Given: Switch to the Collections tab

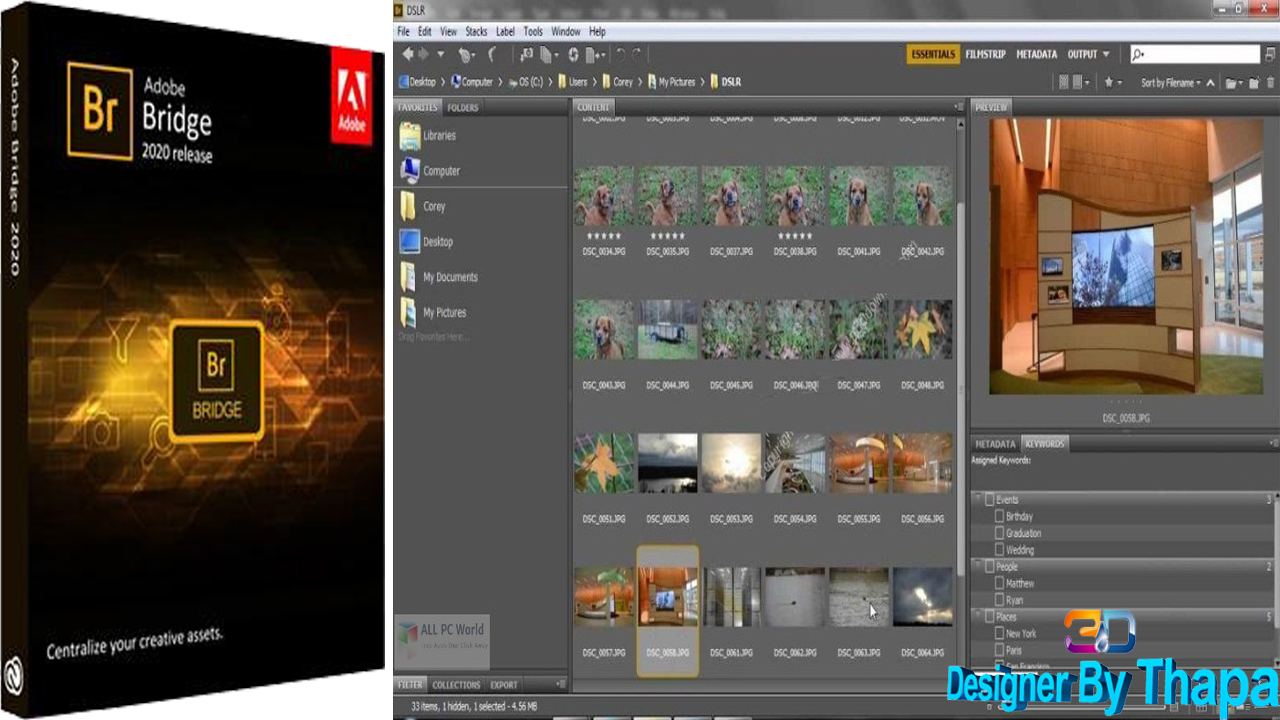Looking at the screenshot, I should pos(456,685).
